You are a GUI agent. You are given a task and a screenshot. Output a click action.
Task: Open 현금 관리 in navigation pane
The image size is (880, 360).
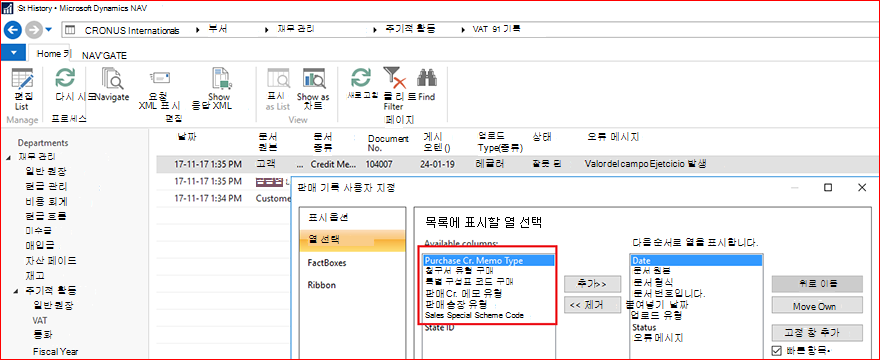coord(47,186)
